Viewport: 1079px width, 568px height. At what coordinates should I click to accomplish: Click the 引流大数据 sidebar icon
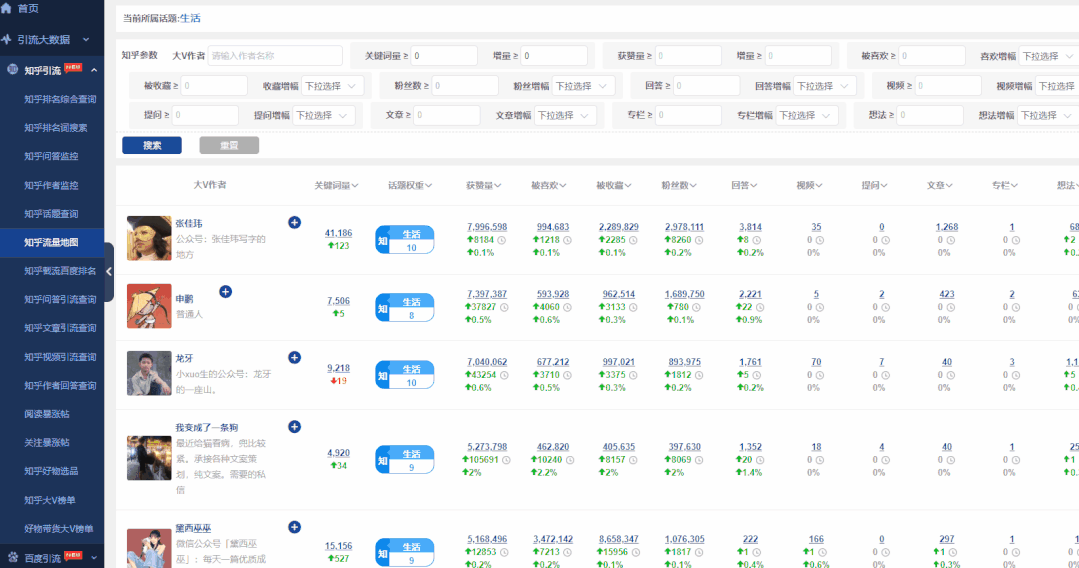click(x=7, y=39)
